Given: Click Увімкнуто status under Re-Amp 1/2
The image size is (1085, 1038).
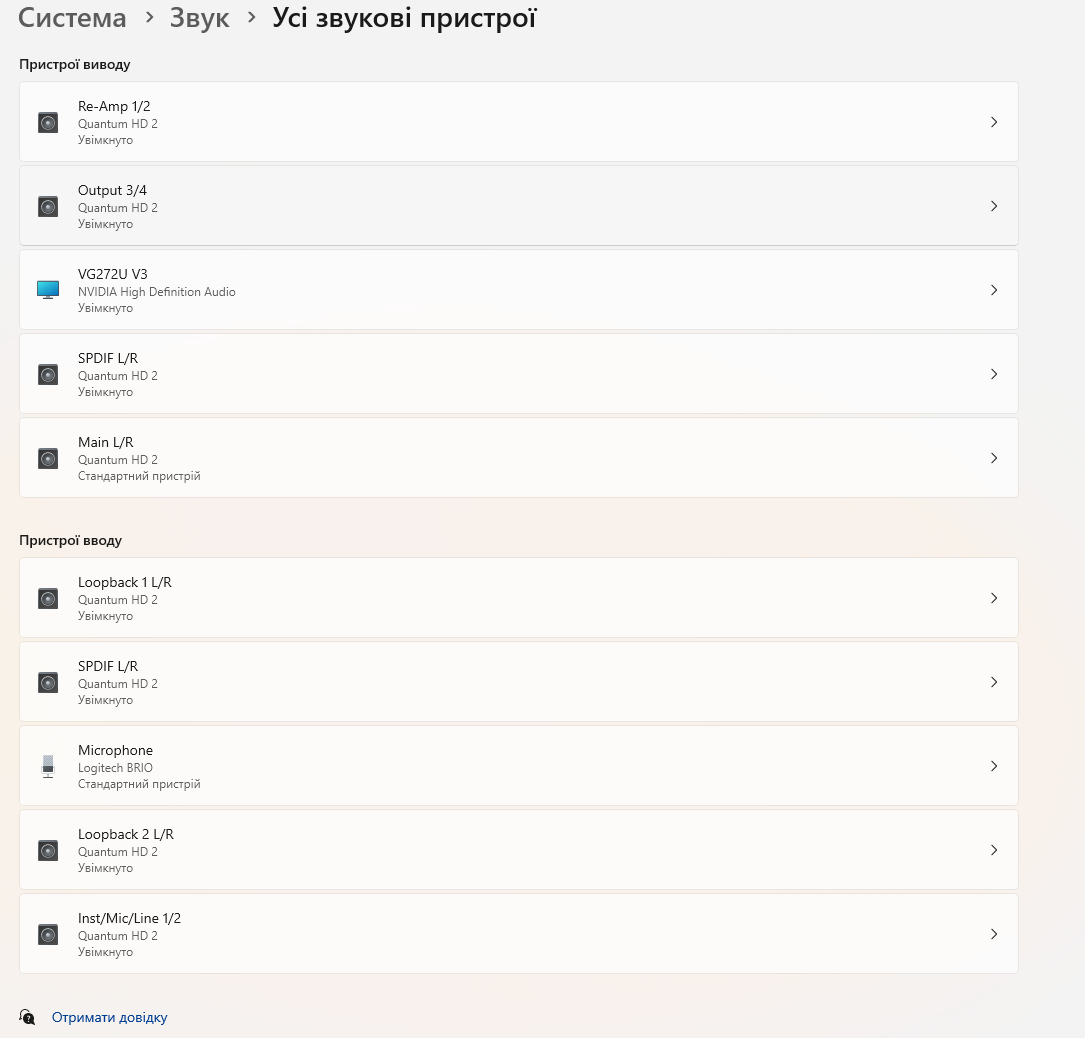Looking at the screenshot, I should click(x=105, y=140).
